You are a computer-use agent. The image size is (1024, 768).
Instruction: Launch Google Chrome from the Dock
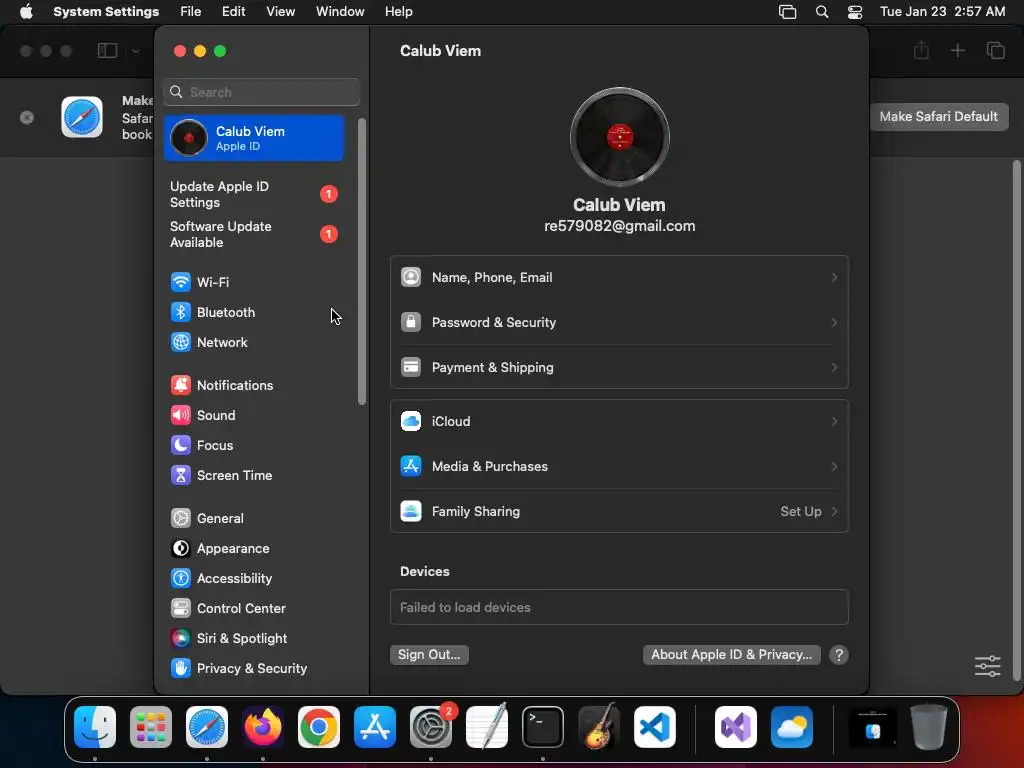pyautogui.click(x=319, y=727)
